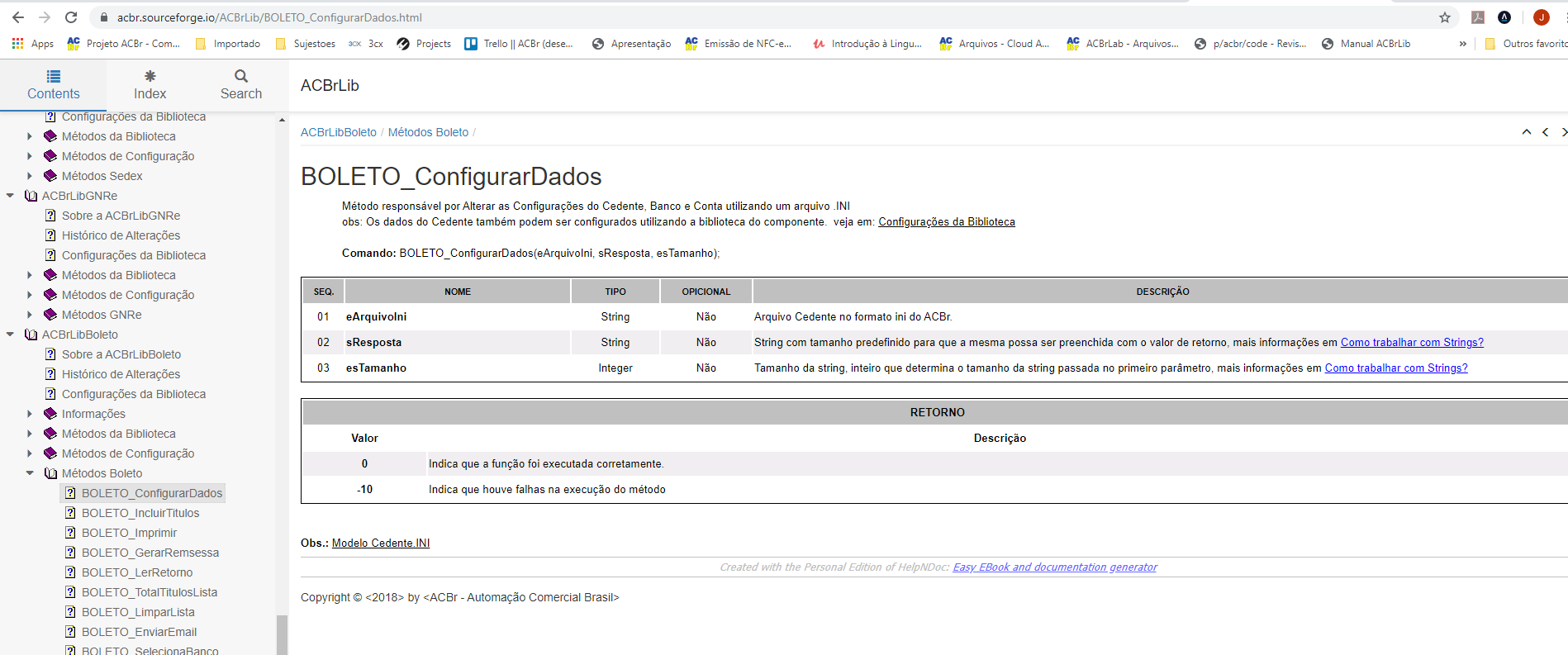Open the BOLETO_IncluirTitulos topic
The image size is (1568, 655).
tap(140, 513)
